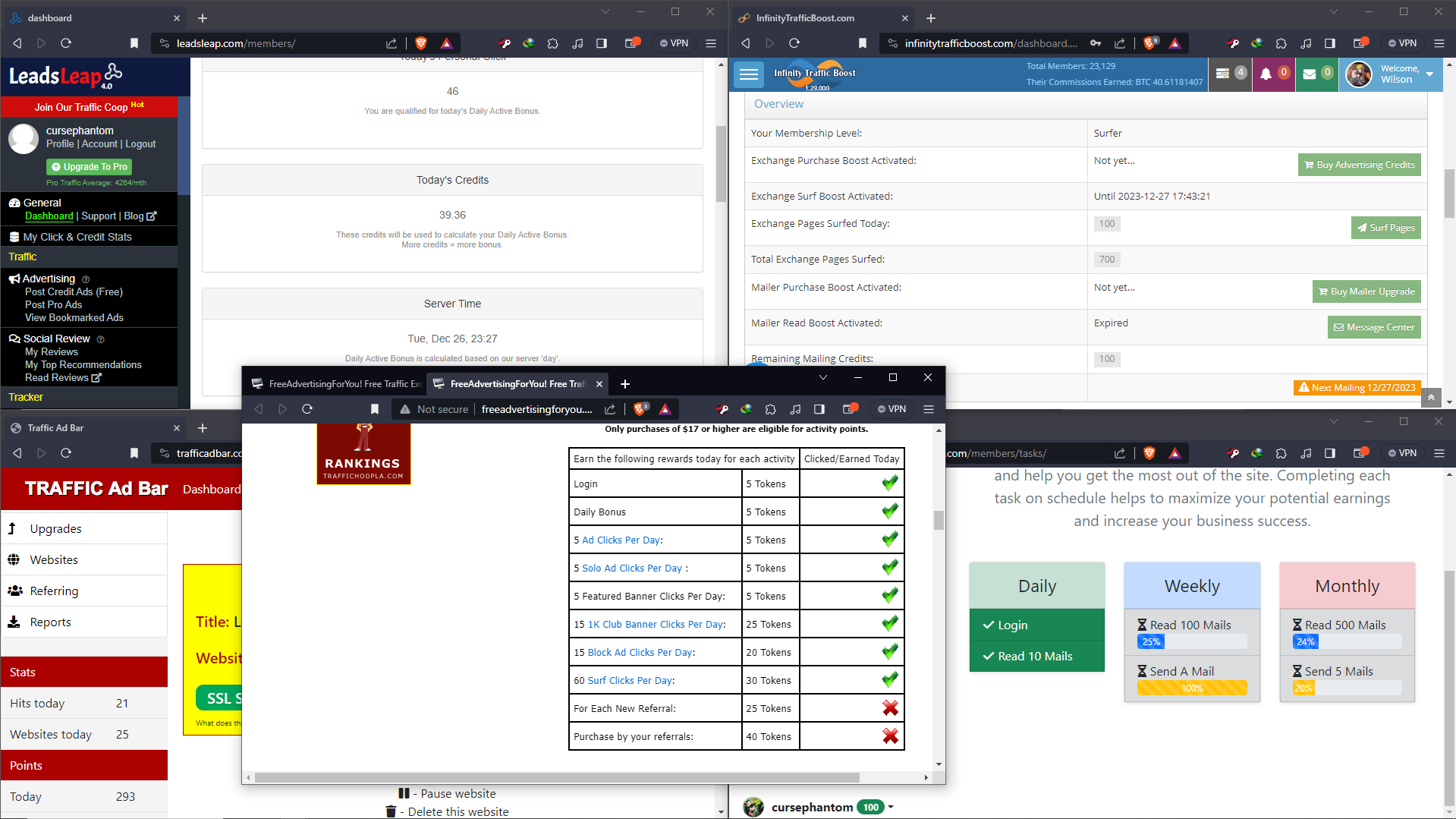Share the infinitytrafficboost page via share icon
The height and width of the screenshot is (819, 1456).
point(1120,43)
